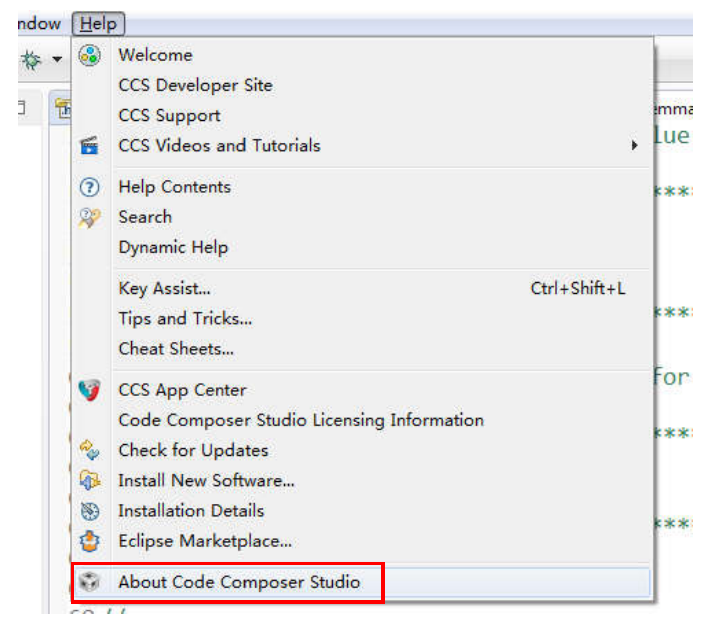The width and height of the screenshot is (714, 619).
Task: Open the Window menu
Action: pos(39,24)
